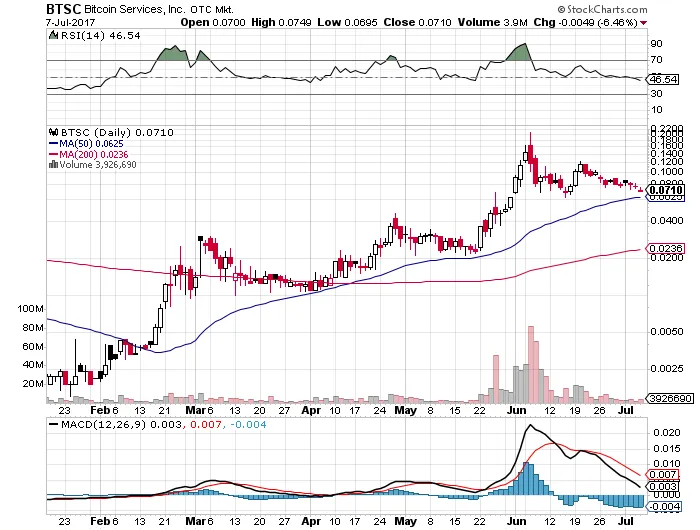This screenshot has width=700, height=530.
Task: Click the 20M volume axis label
Action: tap(33, 384)
